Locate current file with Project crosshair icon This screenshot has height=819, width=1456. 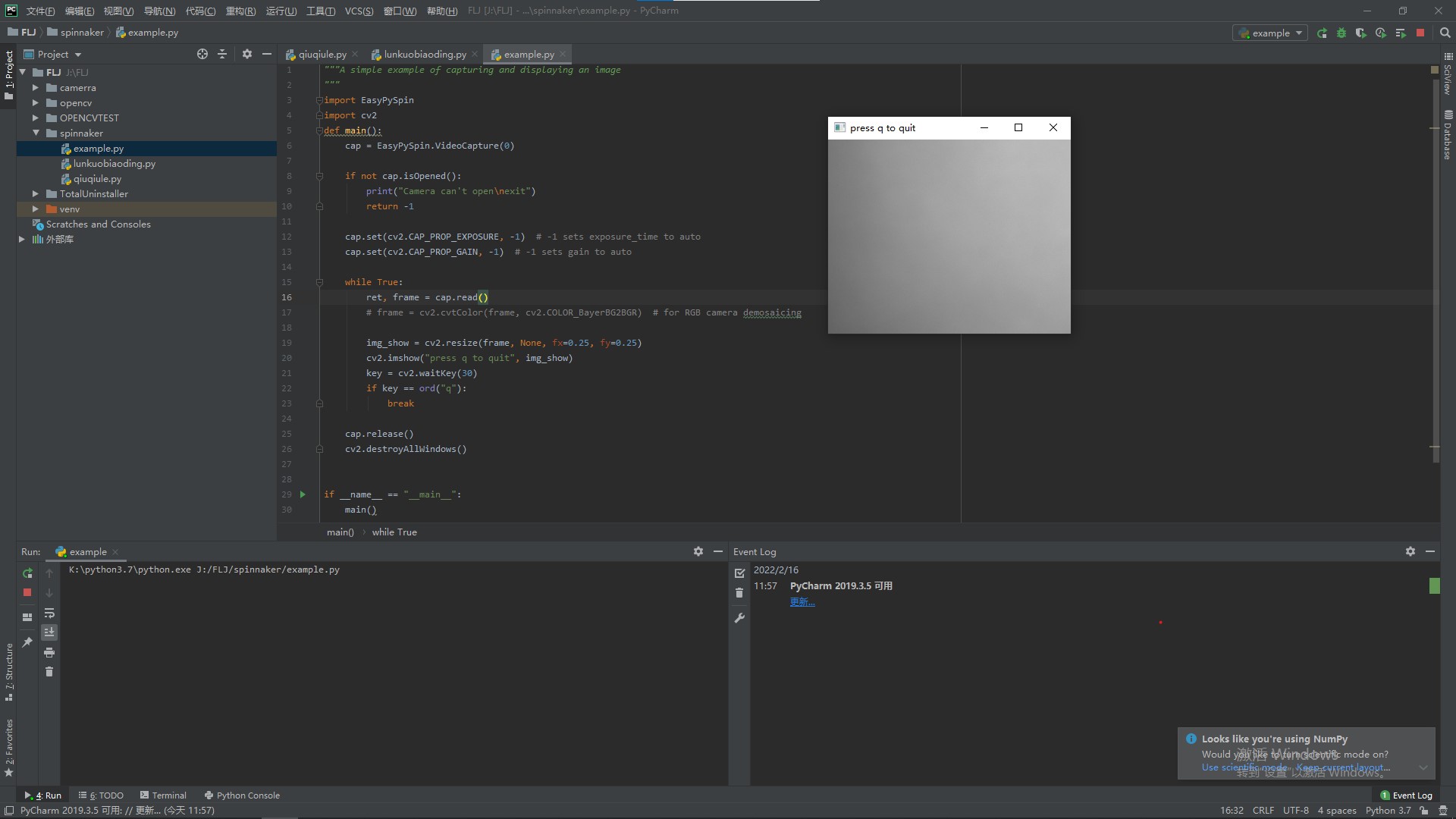pos(202,55)
